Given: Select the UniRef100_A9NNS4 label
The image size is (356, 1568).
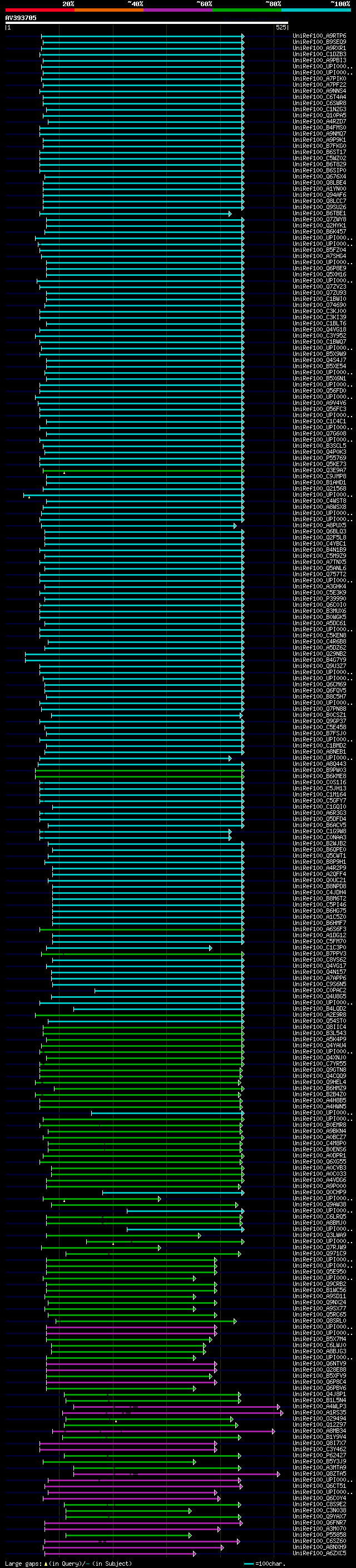Looking at the screenshot, I should click(x=319, y=91).
